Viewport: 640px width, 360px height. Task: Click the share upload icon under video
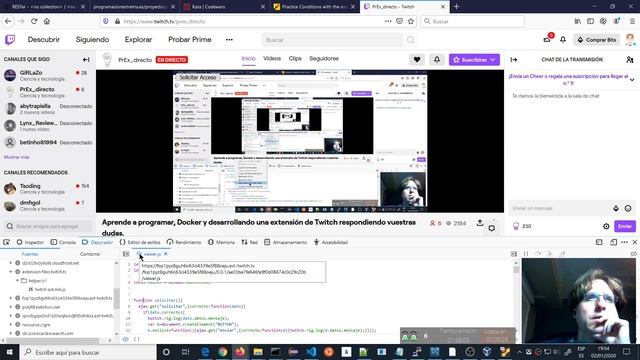[480, 223]
